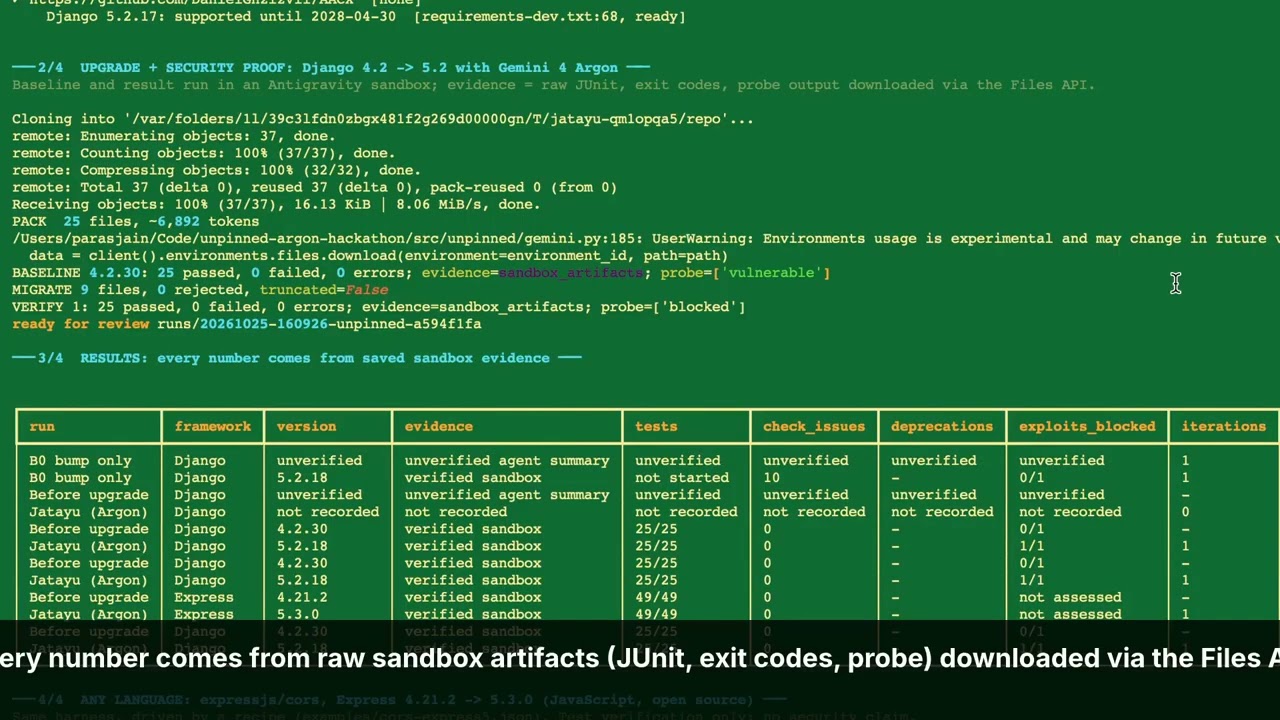The image size is (1280, 720).
Task: Click the 'framework' column header
Action: pos(213,426)
